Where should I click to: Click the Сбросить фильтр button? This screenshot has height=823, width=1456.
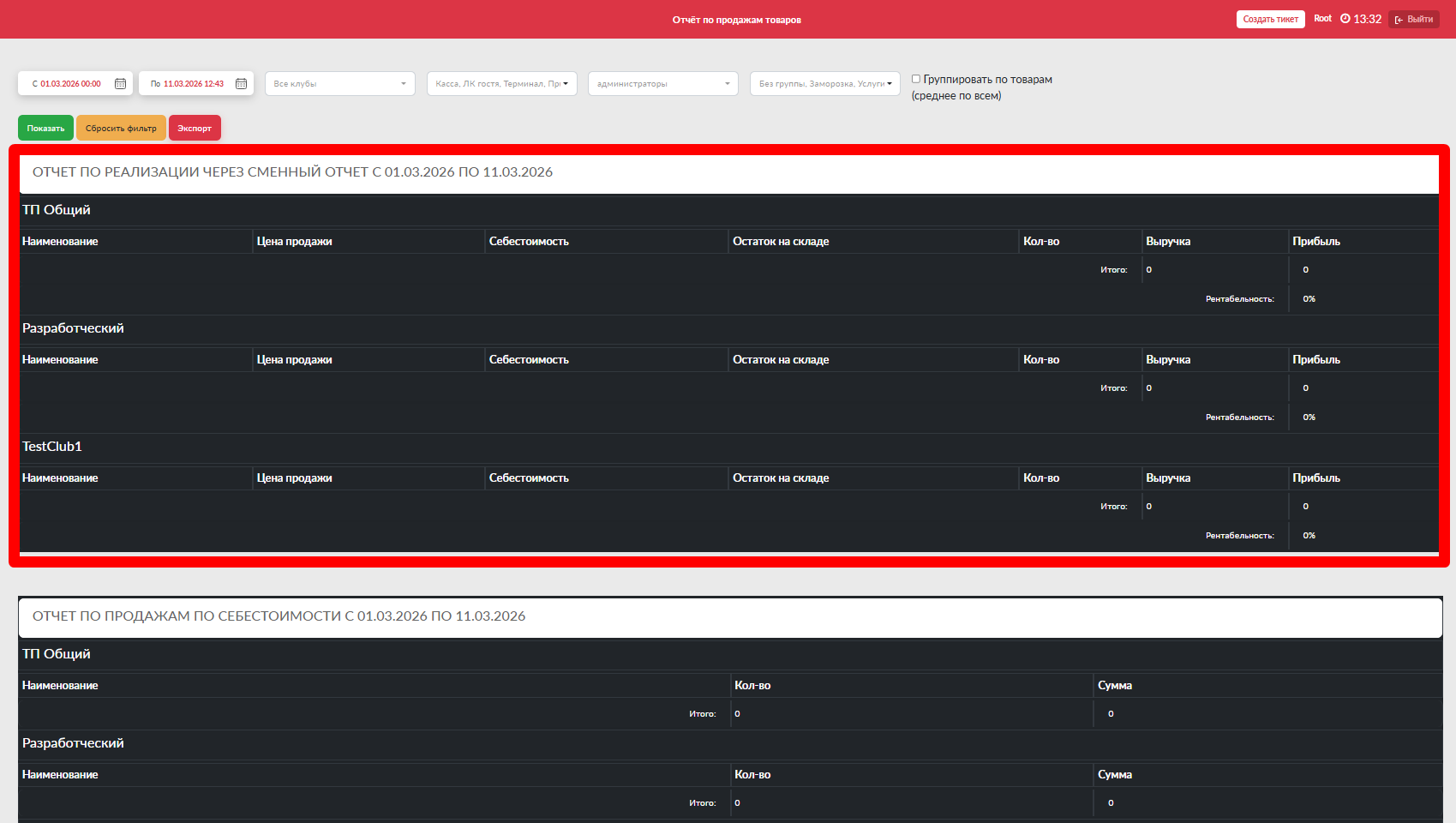click(121, 129)
